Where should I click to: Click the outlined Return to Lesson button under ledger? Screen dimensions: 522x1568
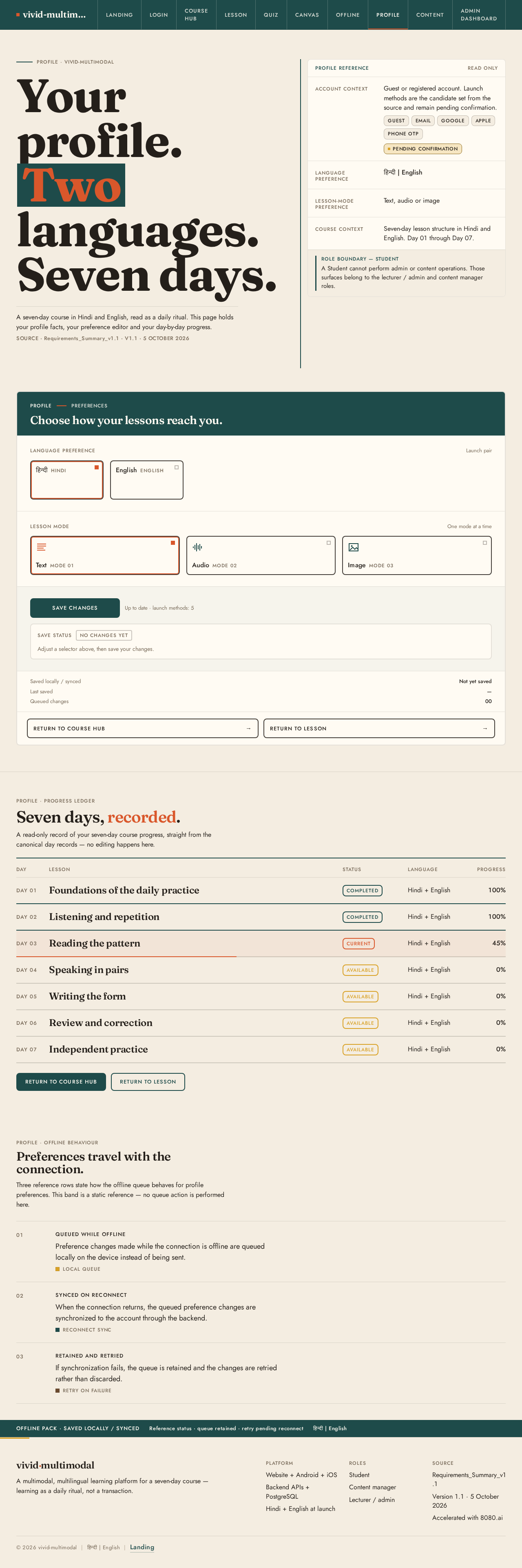tap(148, 1081)
